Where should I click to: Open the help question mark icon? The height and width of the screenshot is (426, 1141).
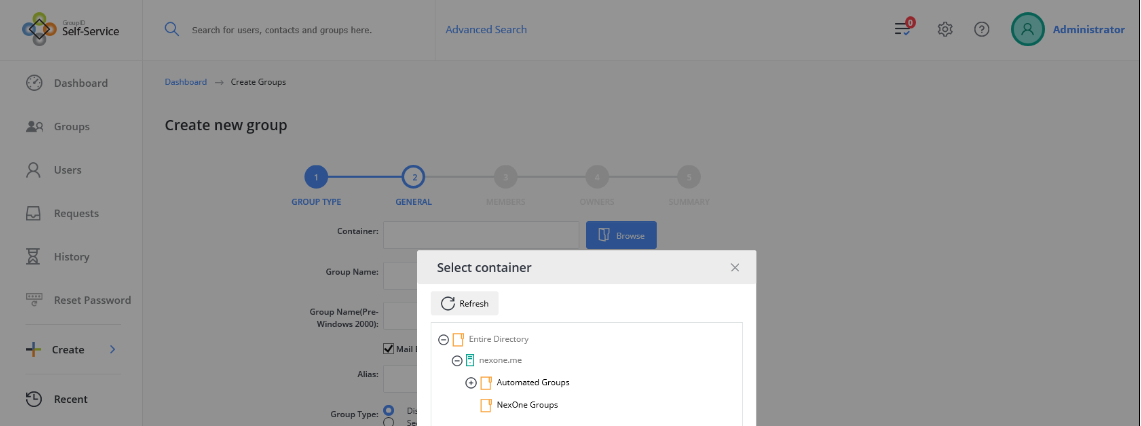click(x=982, y=29)
